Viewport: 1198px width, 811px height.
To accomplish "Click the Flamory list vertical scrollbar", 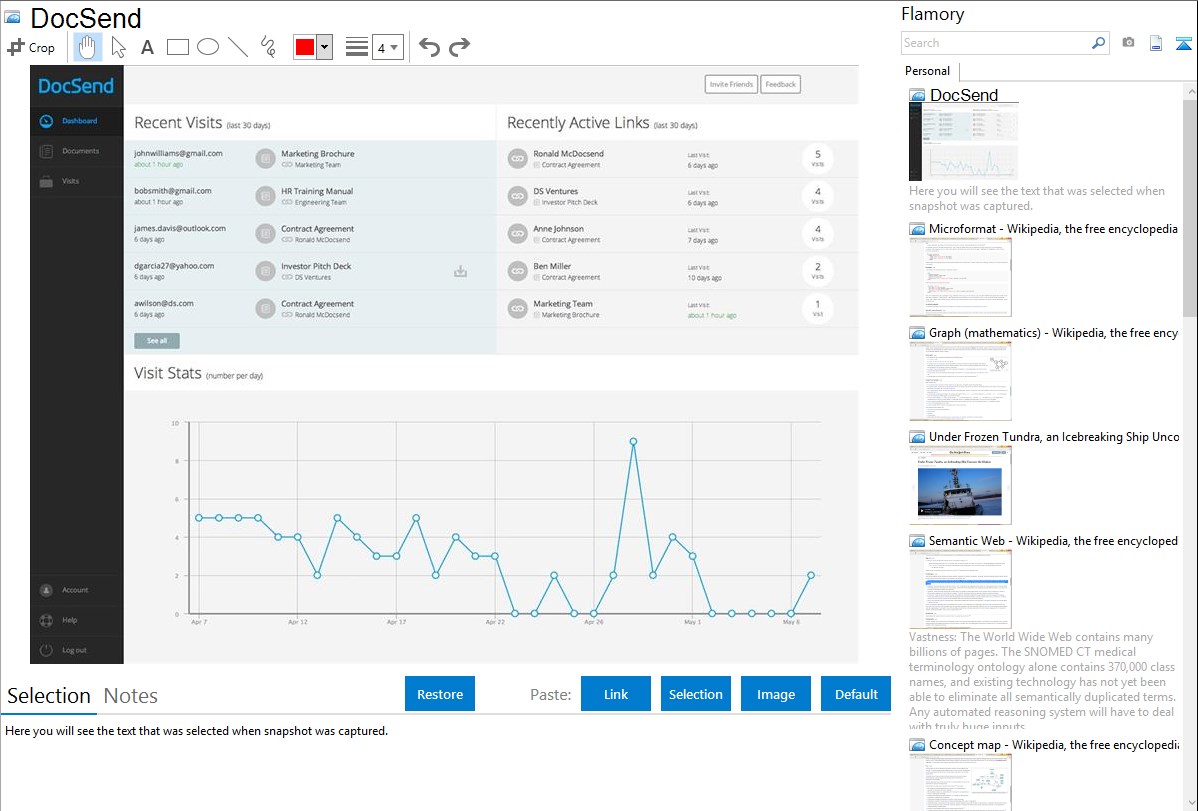I will 1190,206.
